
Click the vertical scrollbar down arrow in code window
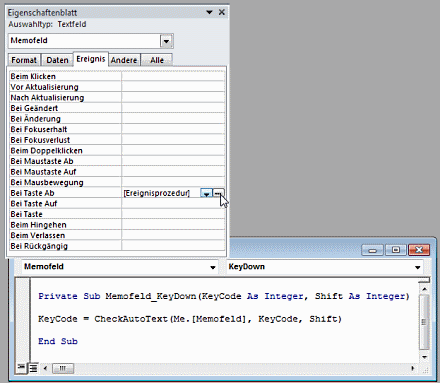(424, 357)
